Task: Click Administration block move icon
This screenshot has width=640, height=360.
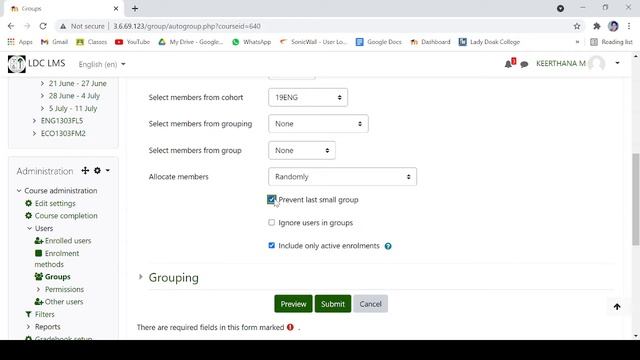Action: tap(85, 171)
